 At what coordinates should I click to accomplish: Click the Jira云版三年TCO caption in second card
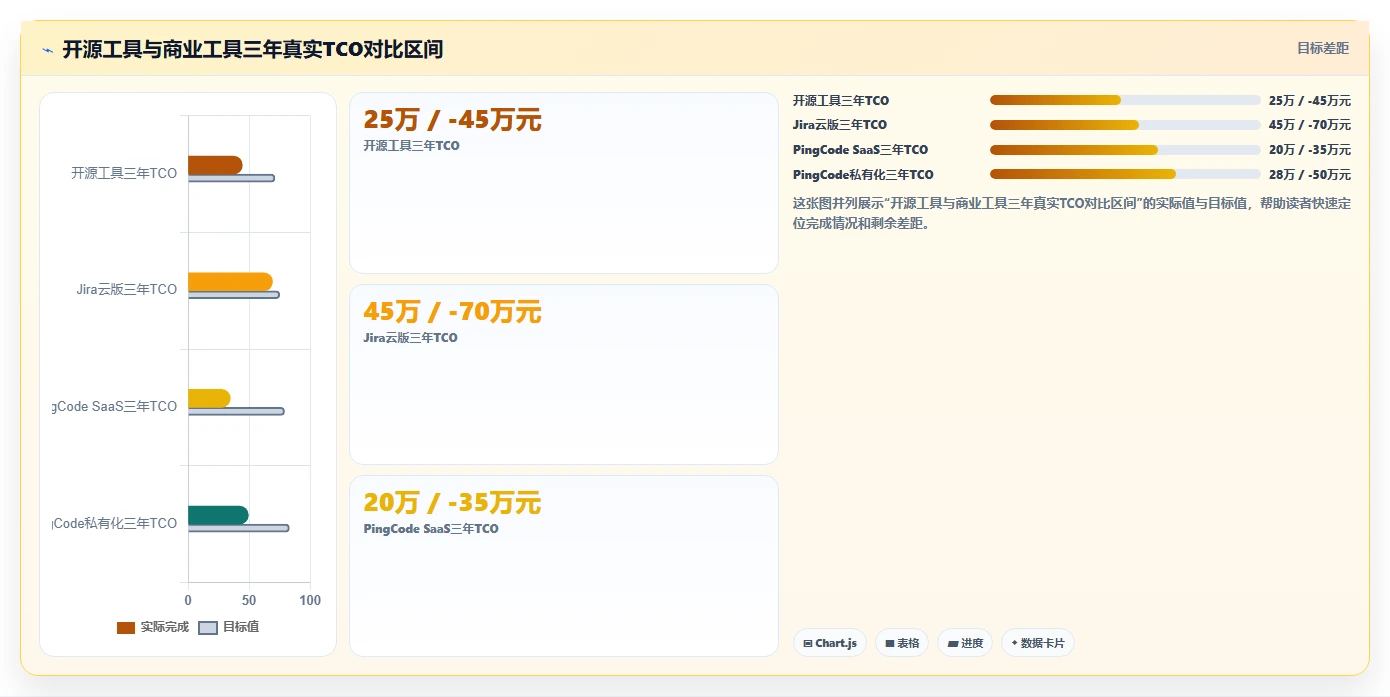pos(411,338)
